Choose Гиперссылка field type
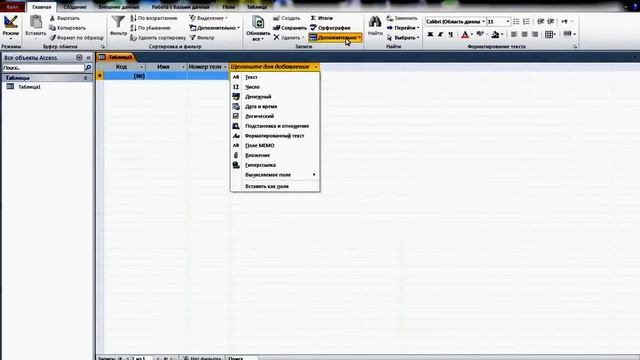Screen dimensions: 640x360 tap(275, 165)
